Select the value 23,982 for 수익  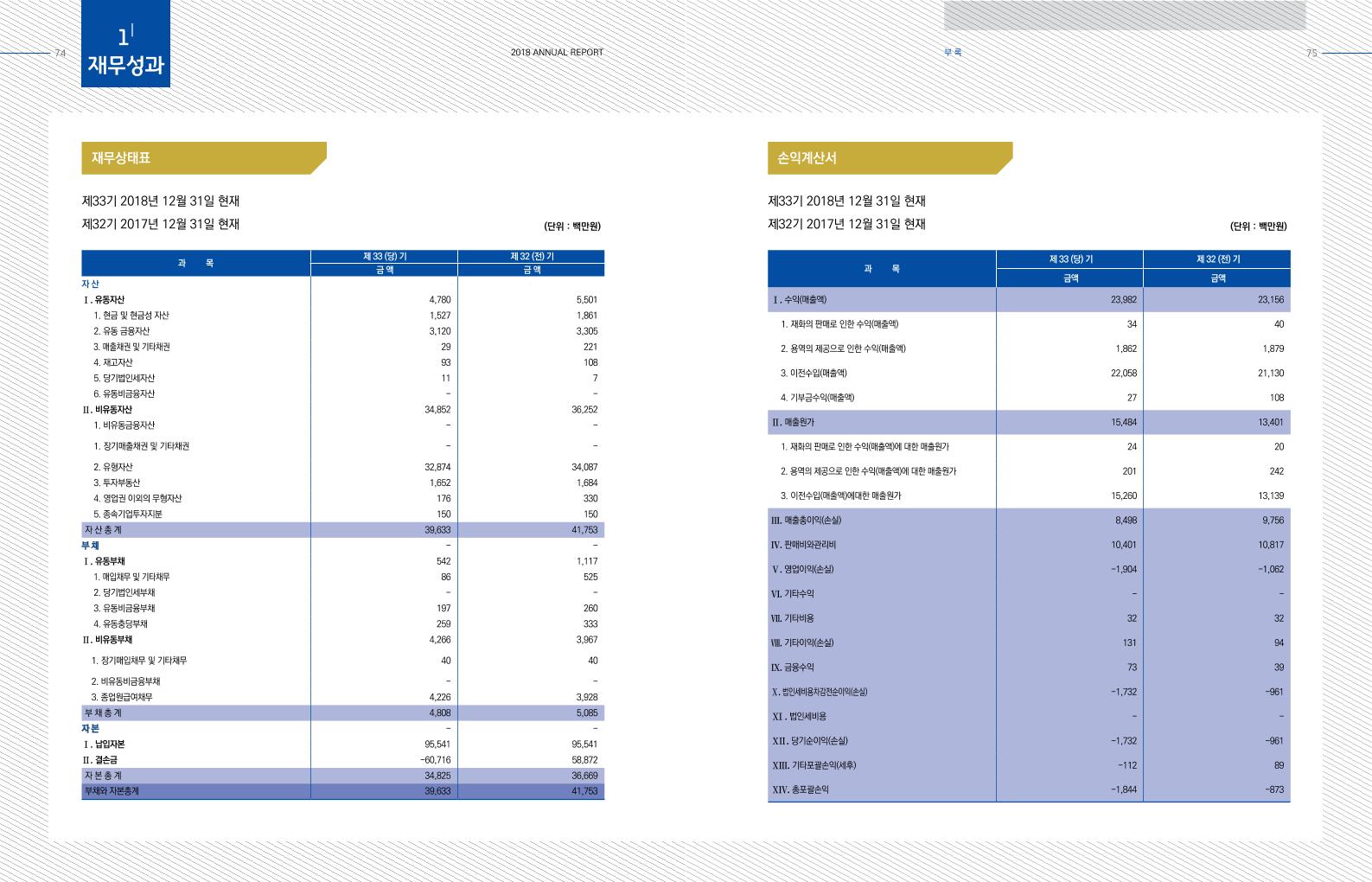(1124, 300)
